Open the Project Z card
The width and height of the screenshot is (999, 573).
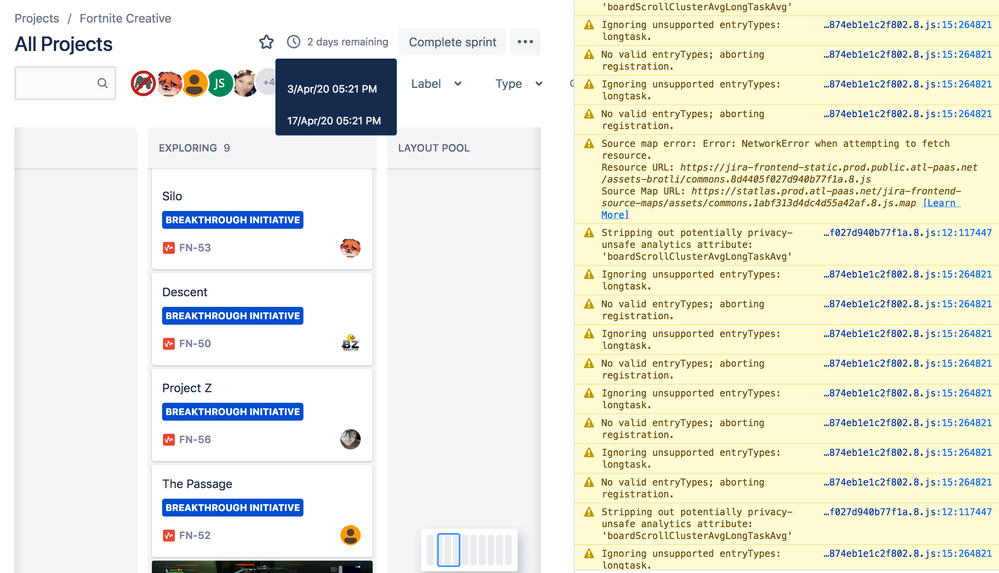(x=262, y=415)
